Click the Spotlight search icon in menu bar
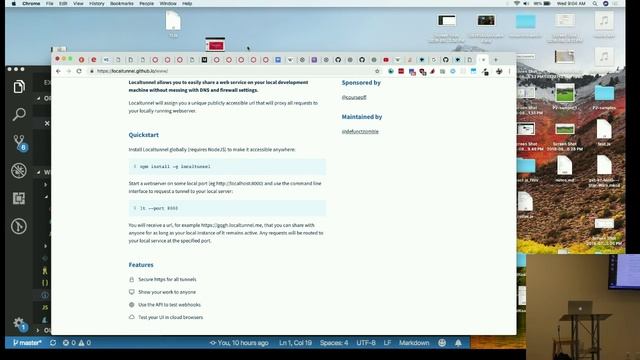The height and width of the screenshot is (360, 640). click(595, 3)
